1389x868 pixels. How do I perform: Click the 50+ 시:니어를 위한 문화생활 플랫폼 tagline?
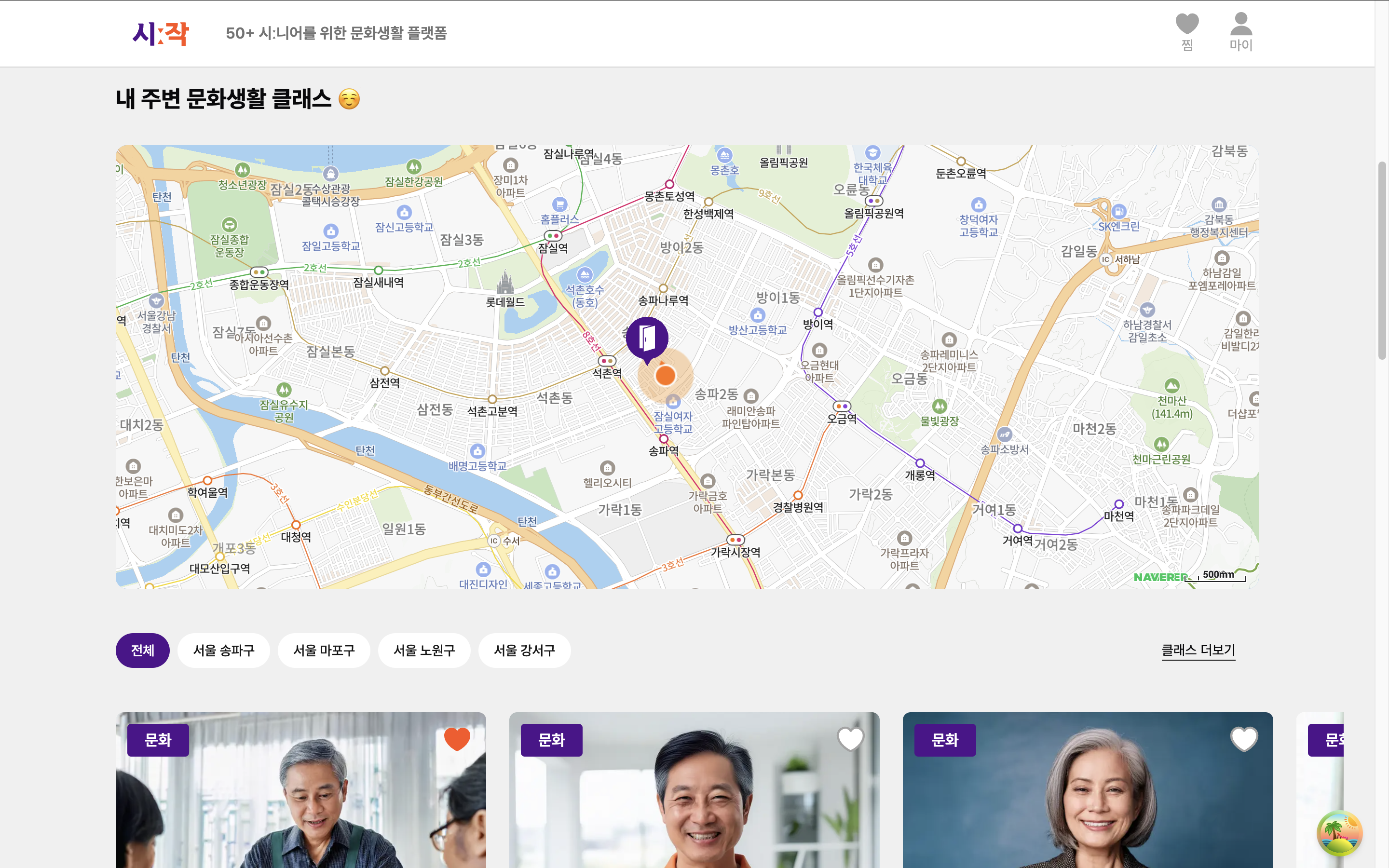[x=336, y=33]
